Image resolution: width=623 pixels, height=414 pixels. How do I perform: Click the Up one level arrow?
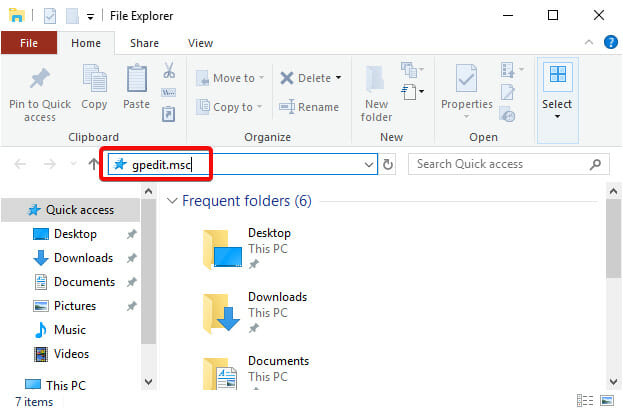click(93, 164)
